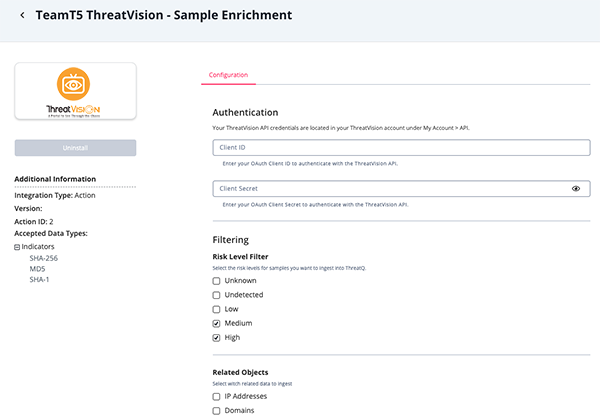Click the Indicators label in data types
Image resolution: width=600 pixels, height=417 pixels.
42,246
